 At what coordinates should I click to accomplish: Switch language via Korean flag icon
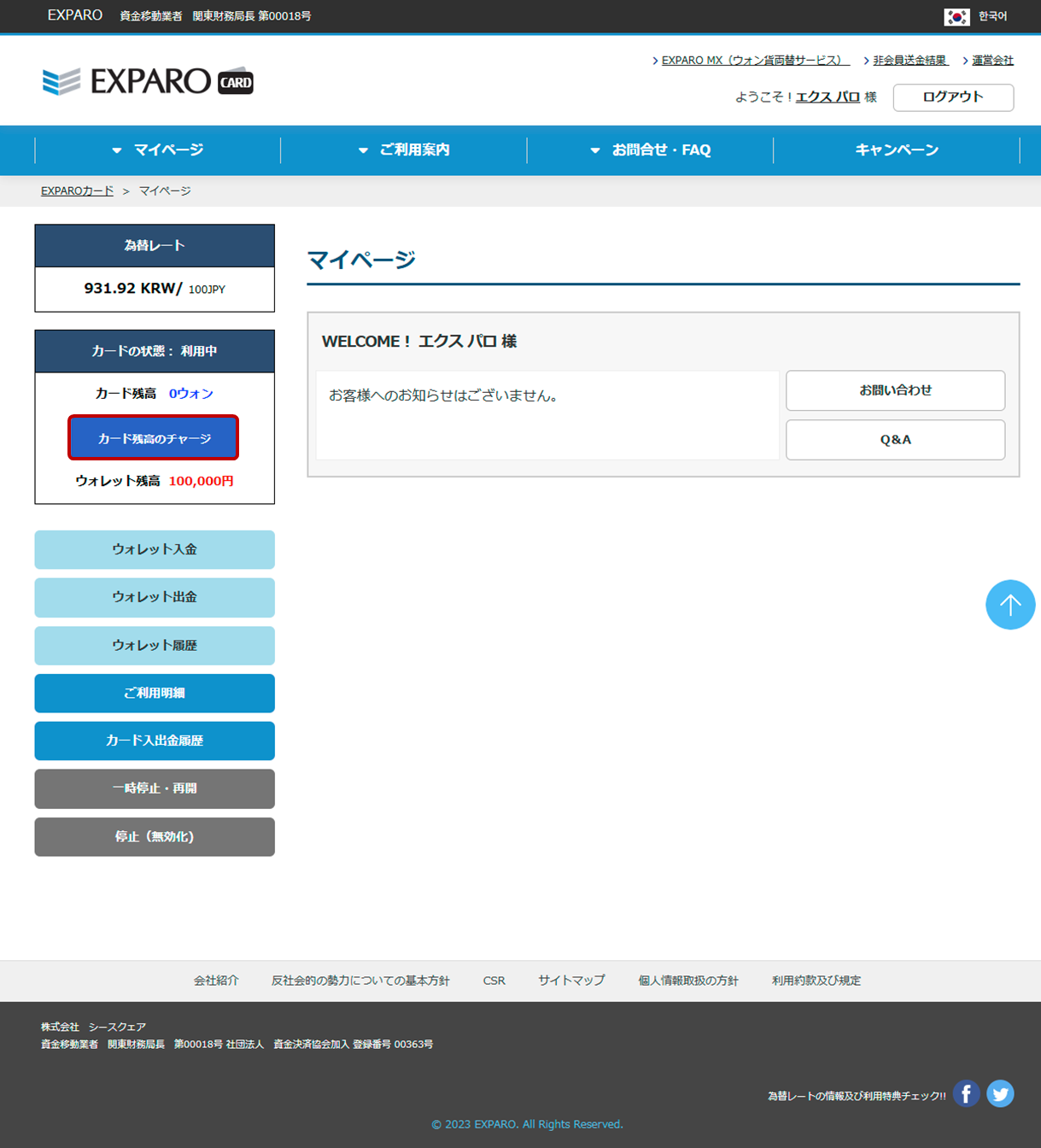(x=956, y=16)
